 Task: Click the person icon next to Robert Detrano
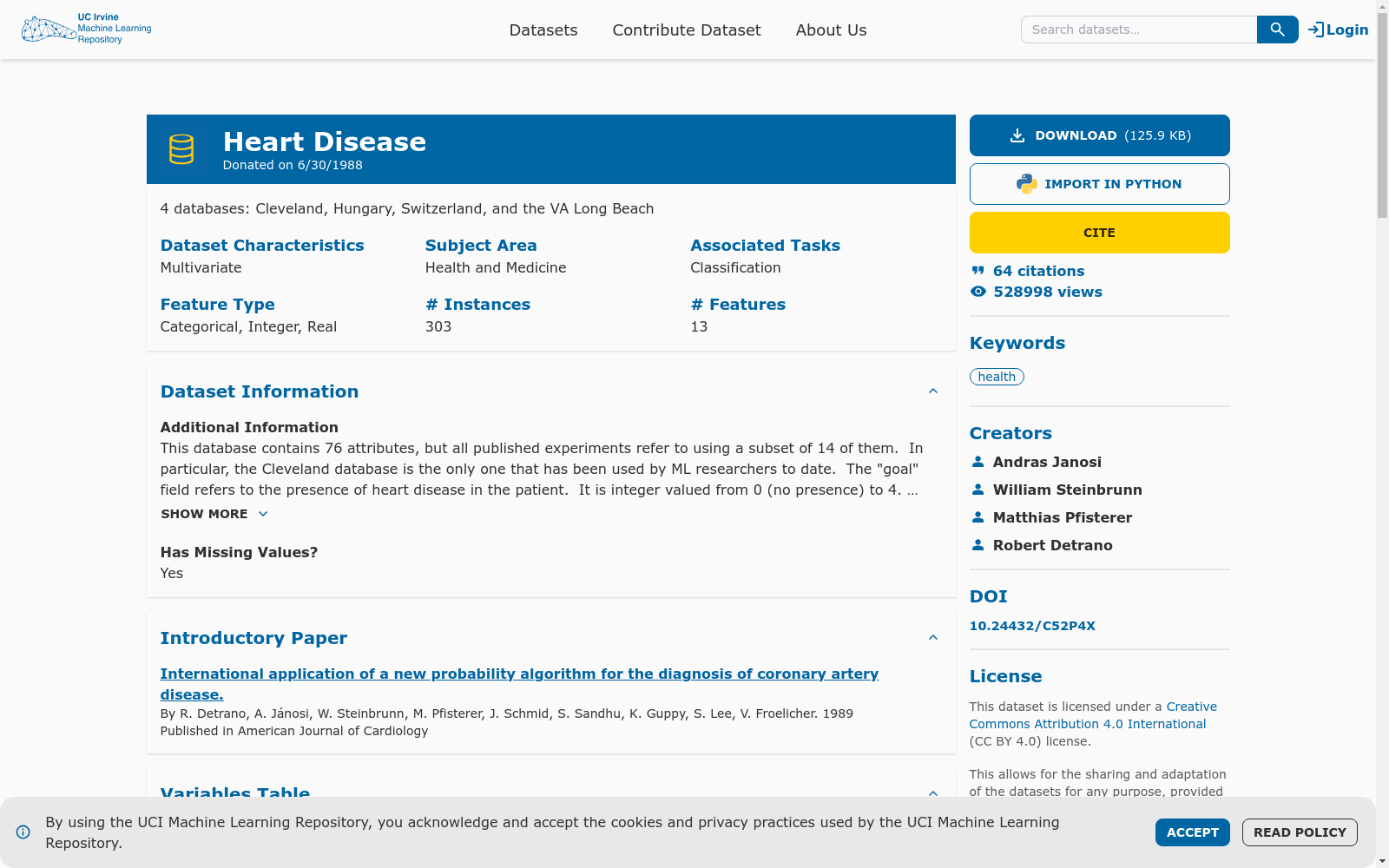coord(978,545)
